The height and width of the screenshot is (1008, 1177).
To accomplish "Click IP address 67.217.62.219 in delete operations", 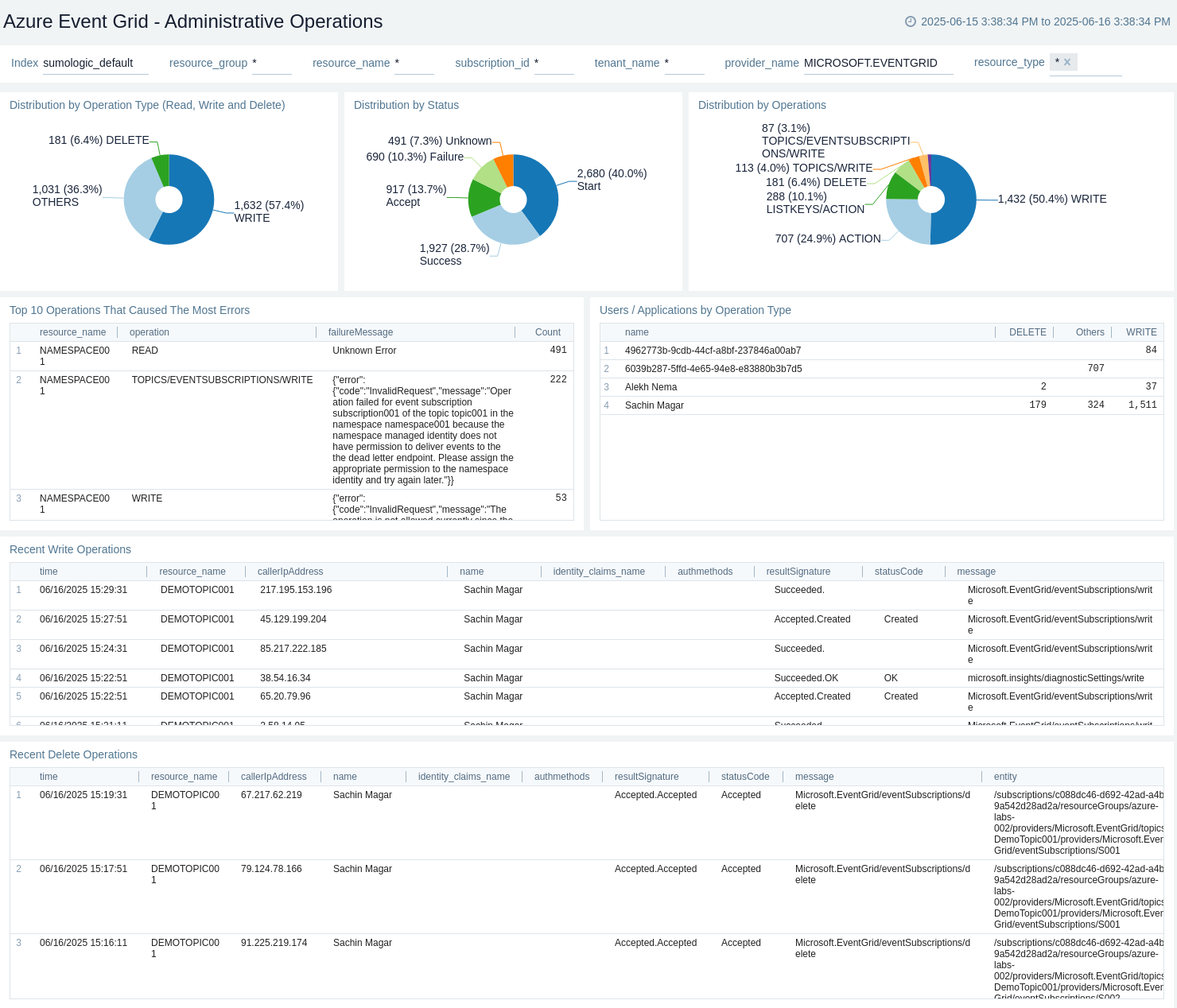I will coord(271,795).
